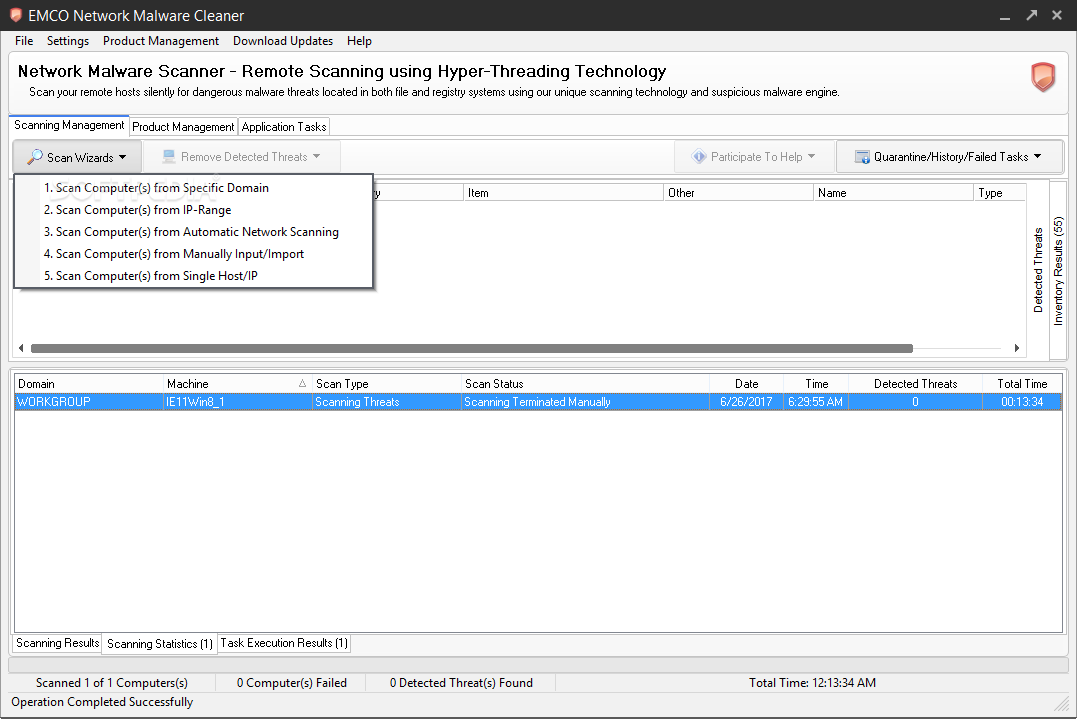Click the Other column header
The image size is (1077, 719).
coord(738,193)
